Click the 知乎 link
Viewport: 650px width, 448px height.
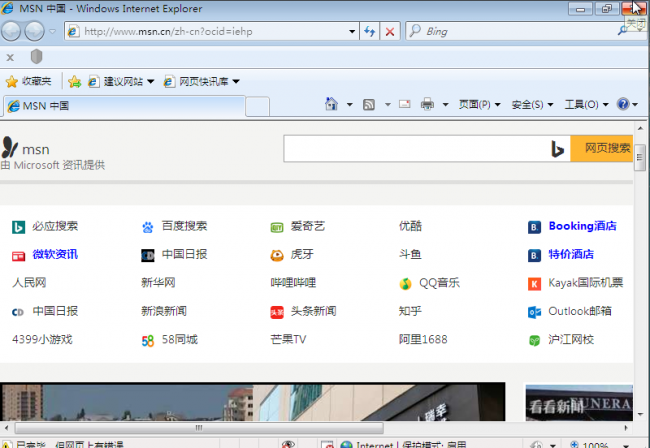pyautogui.click(x=410, y=311)
